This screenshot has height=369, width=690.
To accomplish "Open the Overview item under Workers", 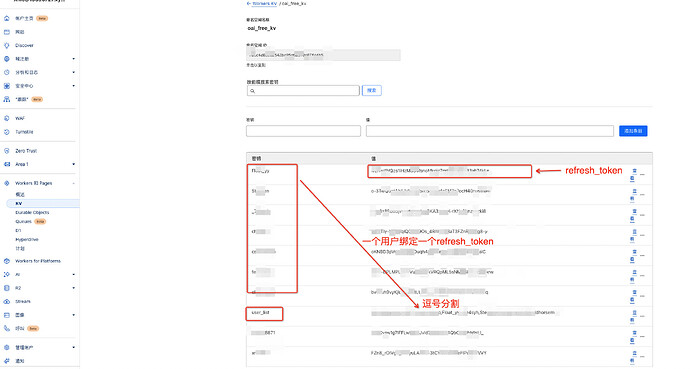I will coord(20,194).
